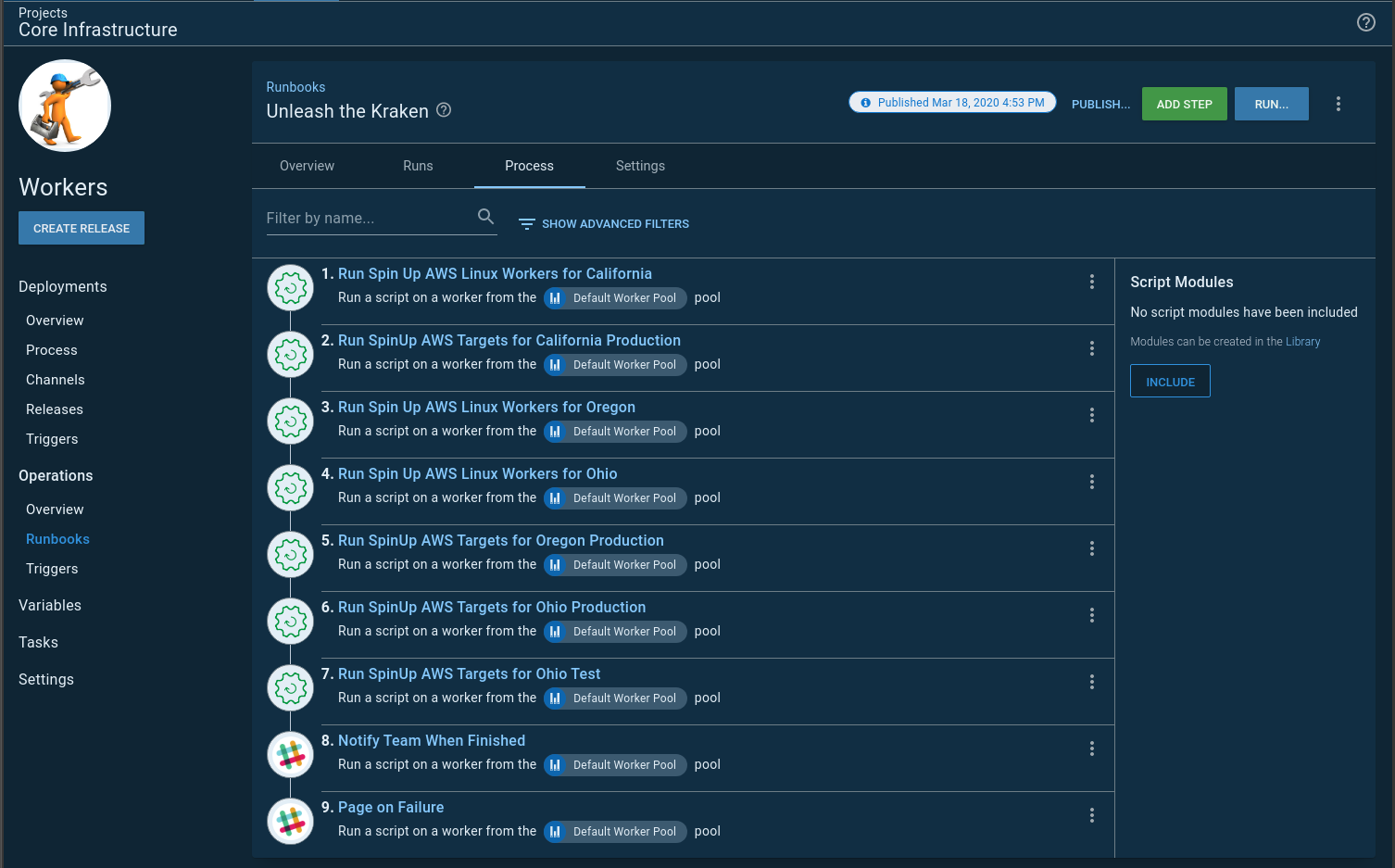The width and height of the screenshot is (1395, 868).
Task: Click the help icon beside Unleash the Kraken
Action: click(x=444, y=110)
